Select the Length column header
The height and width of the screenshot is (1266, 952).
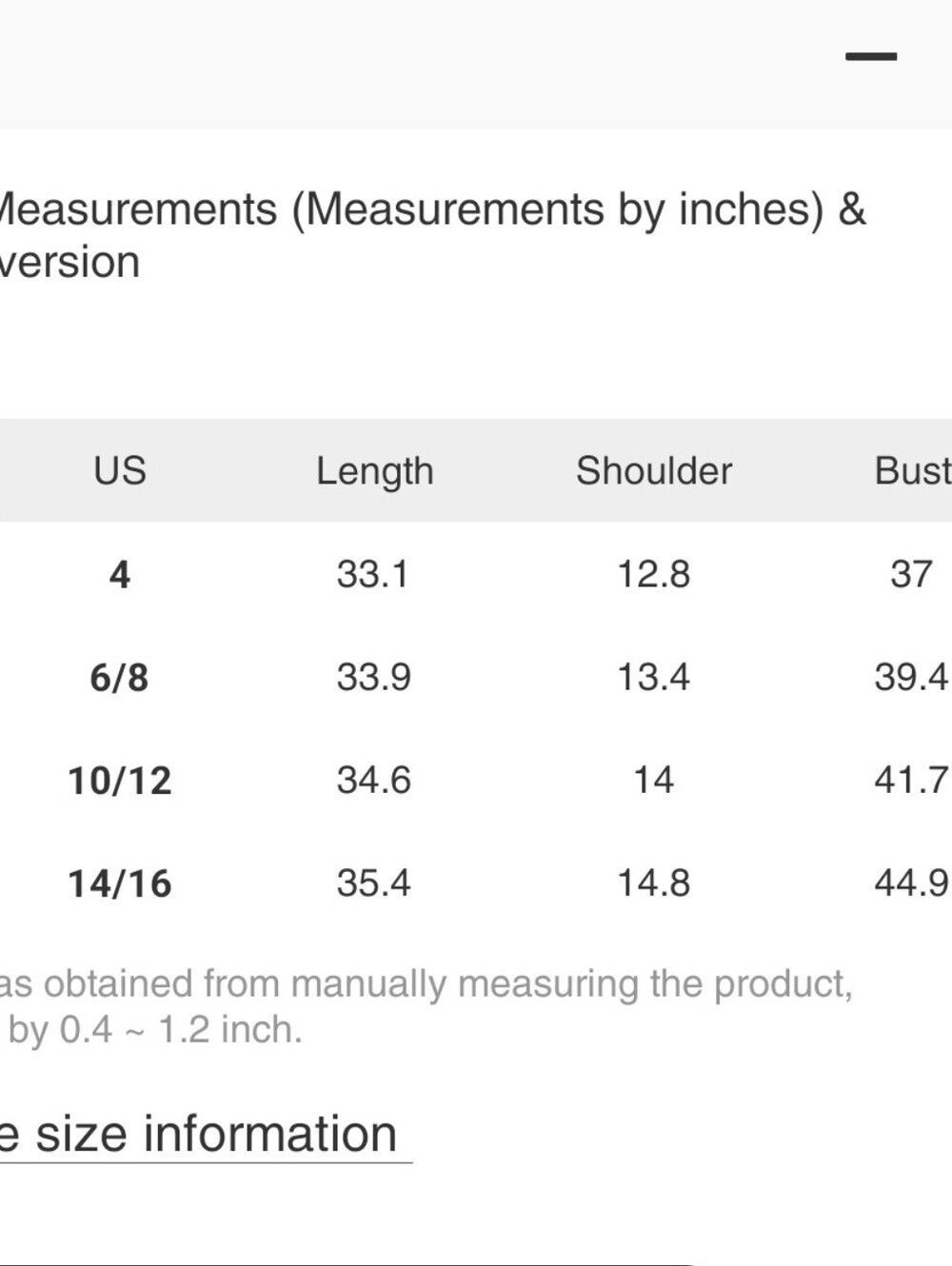(x=374, y=471)
